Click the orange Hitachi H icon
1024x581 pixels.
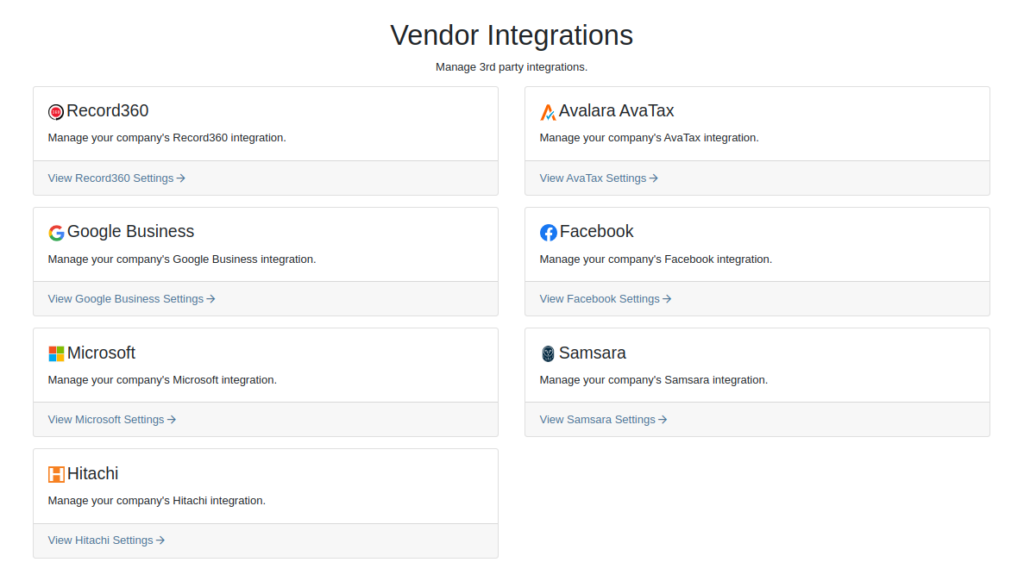[x=56, y=475]
